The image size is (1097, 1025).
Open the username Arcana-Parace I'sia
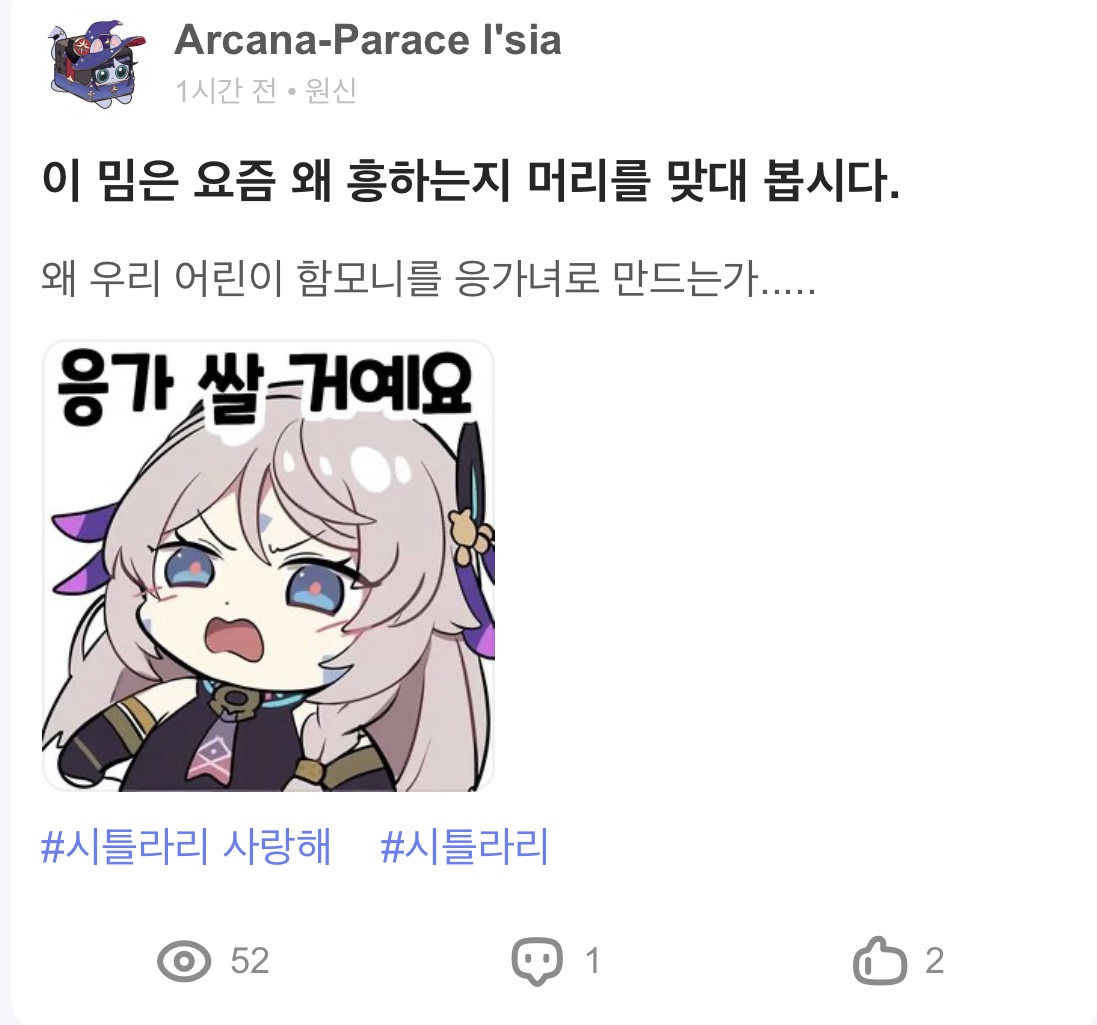coord(367,40)
